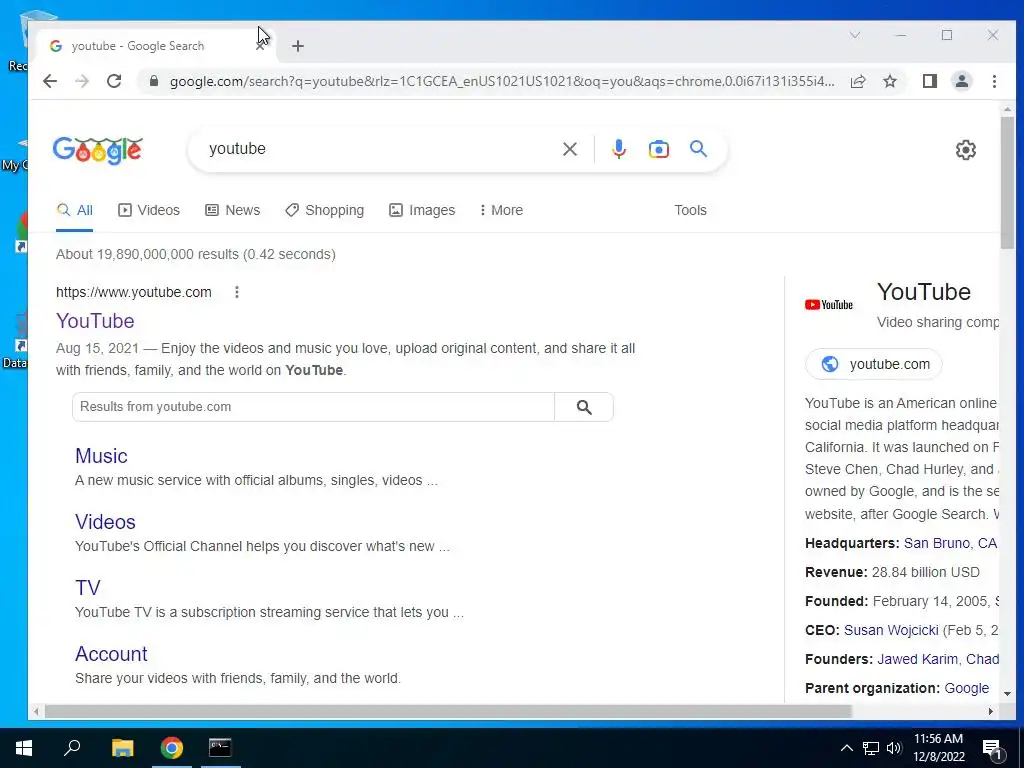Close the youtube - Google Search tab

click(x=260, y=46)
